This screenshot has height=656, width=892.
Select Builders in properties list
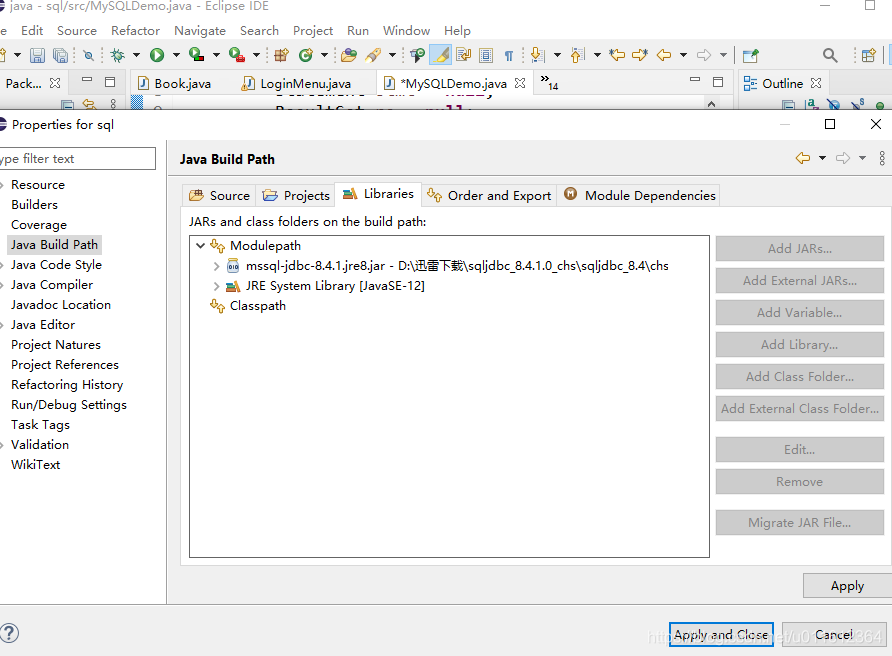pos(34,204)
